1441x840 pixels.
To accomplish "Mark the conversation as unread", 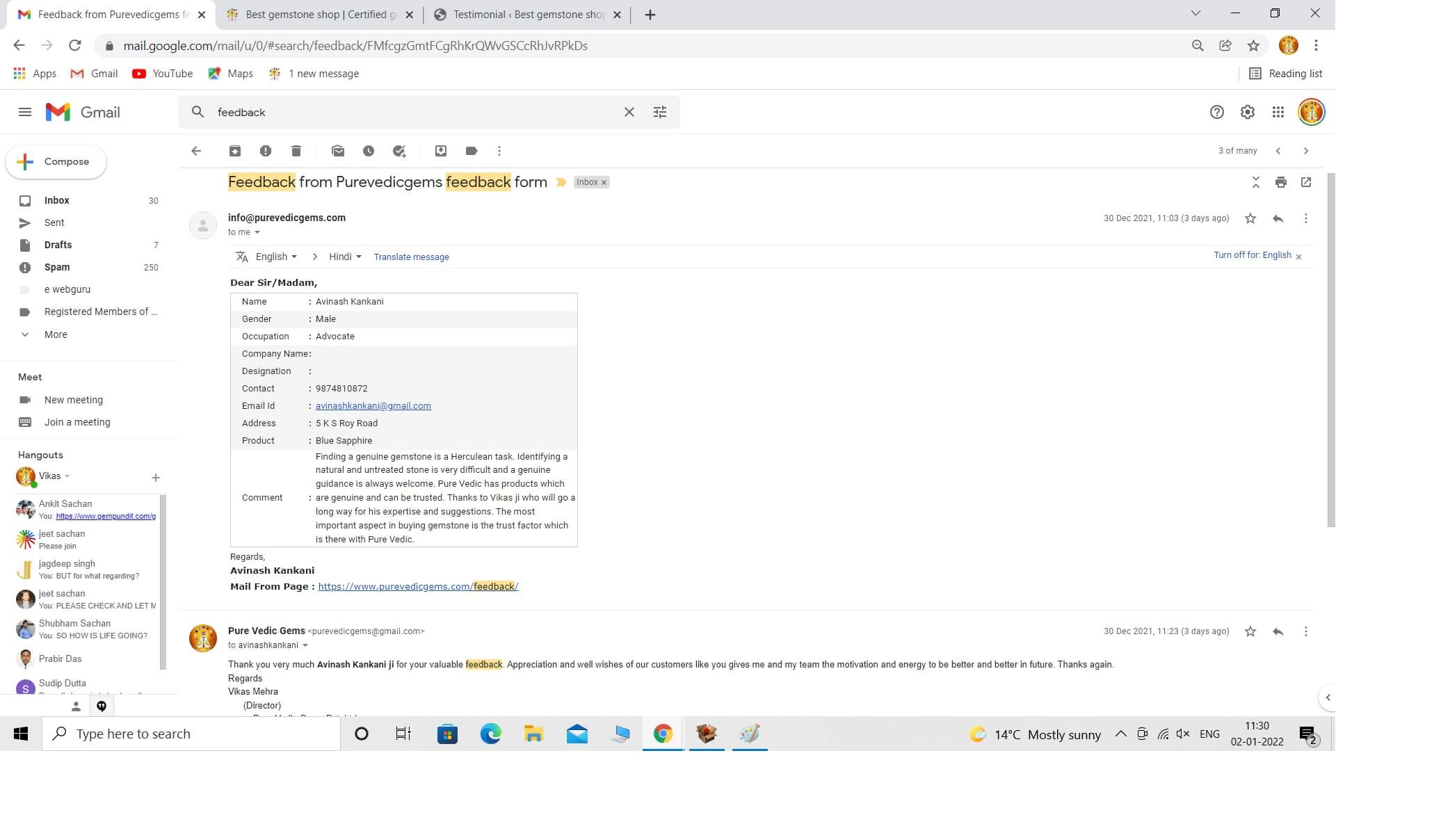I will pos(338,151).
